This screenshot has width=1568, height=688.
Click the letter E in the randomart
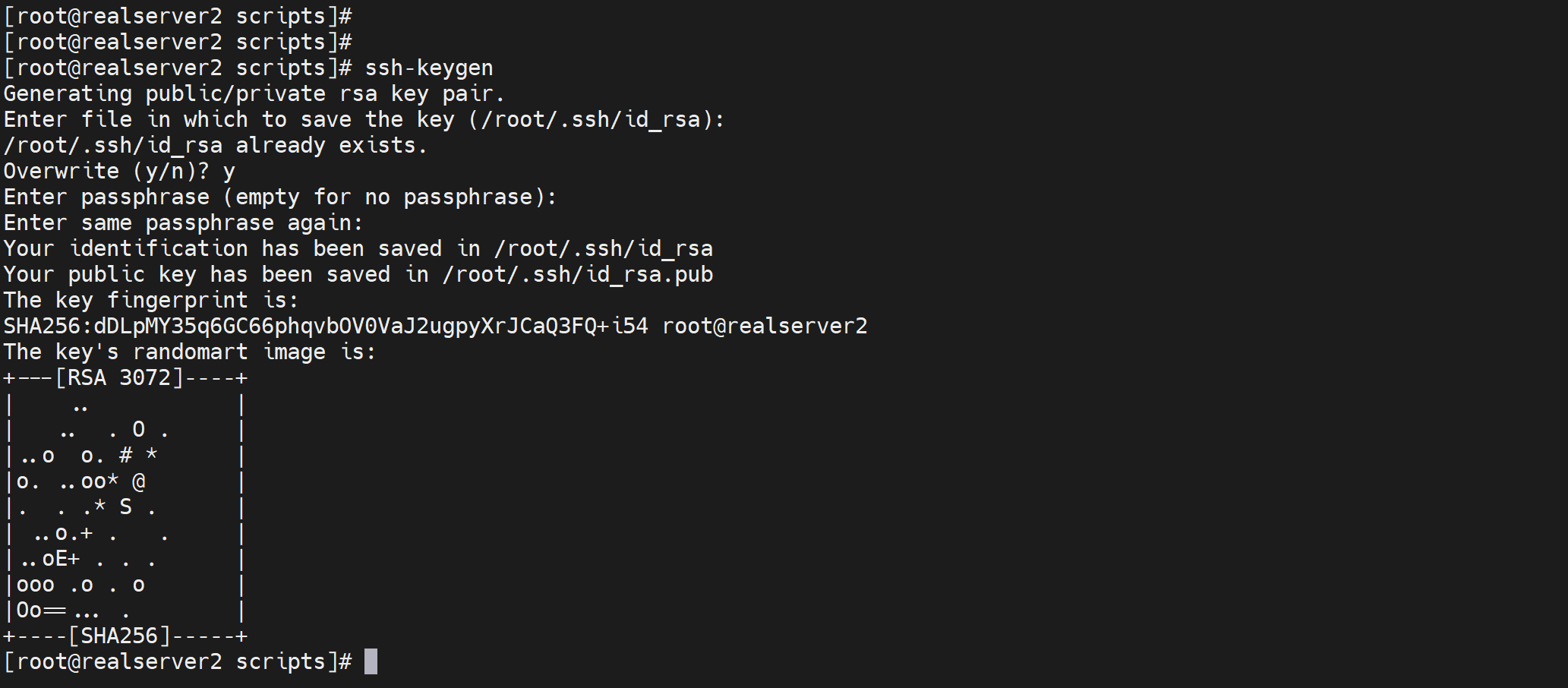click(x=62, y=559)
